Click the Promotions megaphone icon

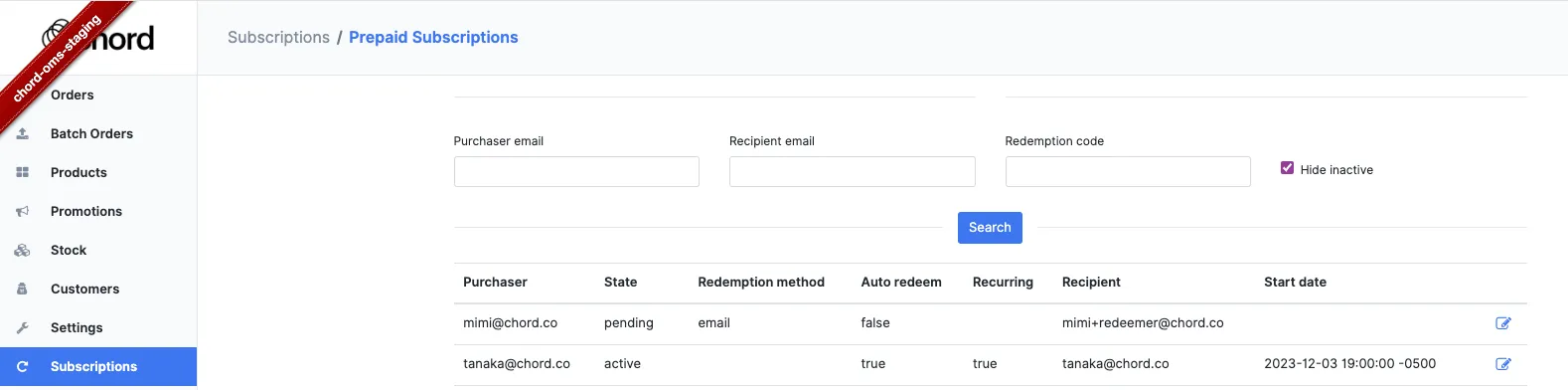click(22, 211)
